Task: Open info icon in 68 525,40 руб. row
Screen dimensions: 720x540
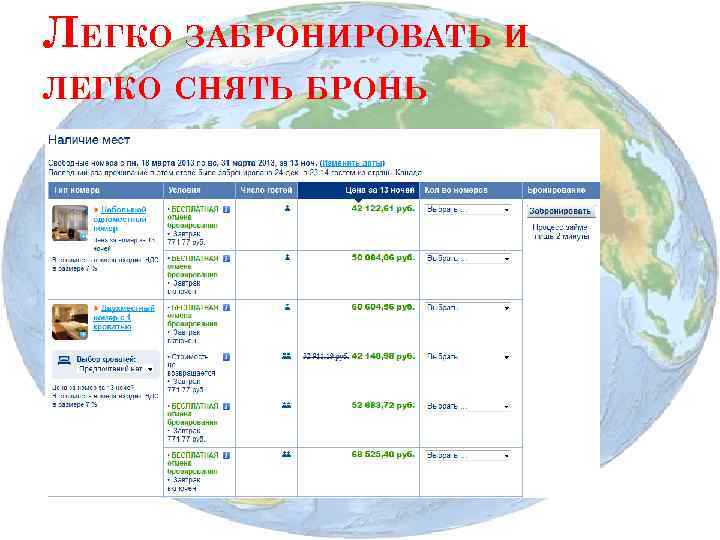Action: pos(226,456)
